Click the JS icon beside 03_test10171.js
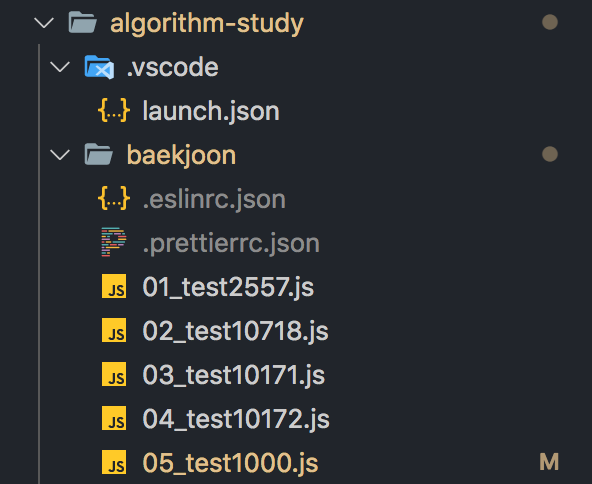 tap(114, 374)
